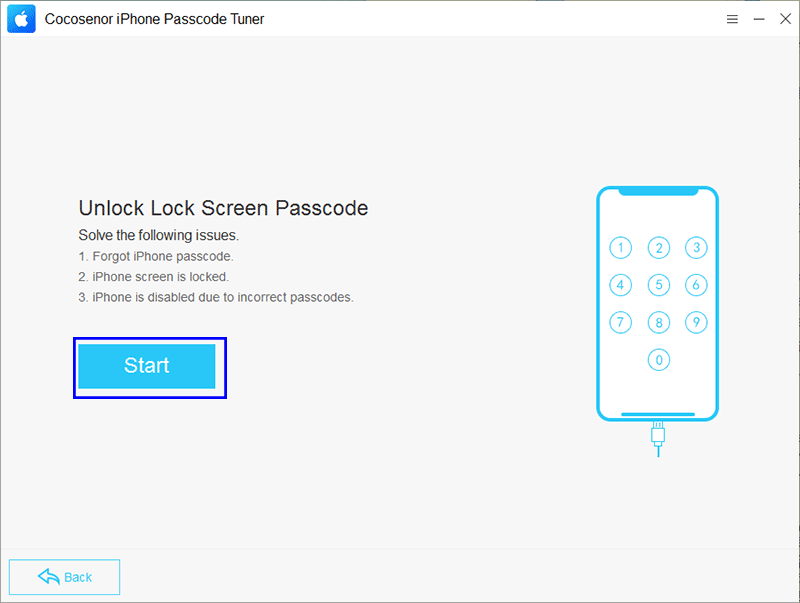Tap keypad digit 1 on phone illustration
Image resolution: width=800 pixels, height=603 pixels.
pos(620,248)
